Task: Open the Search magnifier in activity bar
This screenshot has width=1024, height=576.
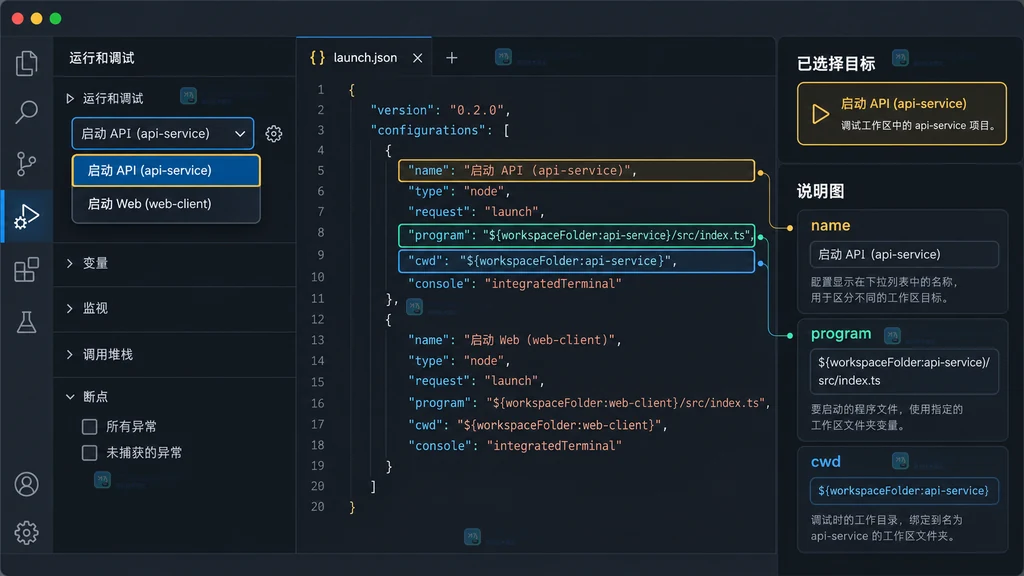Action: pyautogui.click(x=26, y=112)
